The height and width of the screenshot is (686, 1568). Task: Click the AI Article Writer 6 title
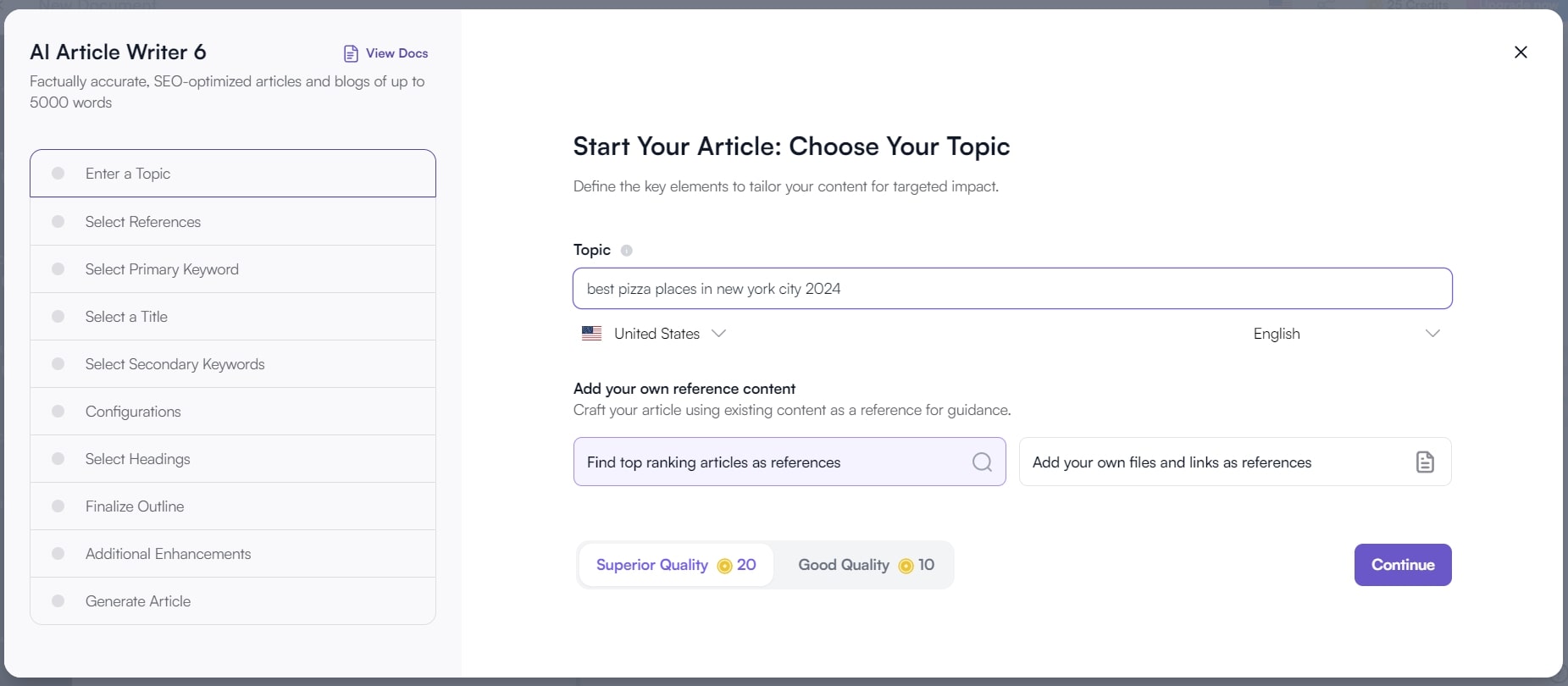pos(118,53)
